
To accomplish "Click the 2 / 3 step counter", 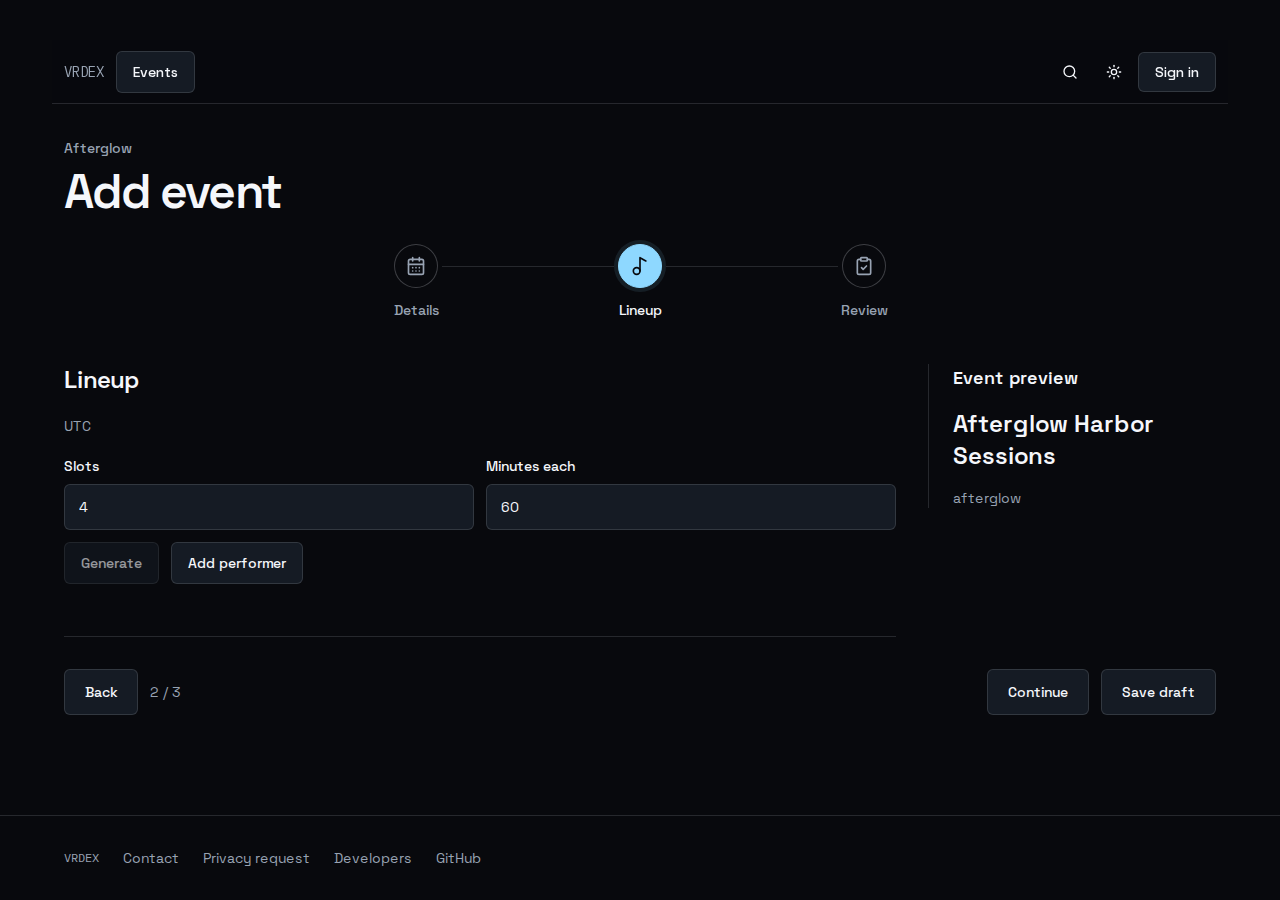I will [x=165, y=692].
